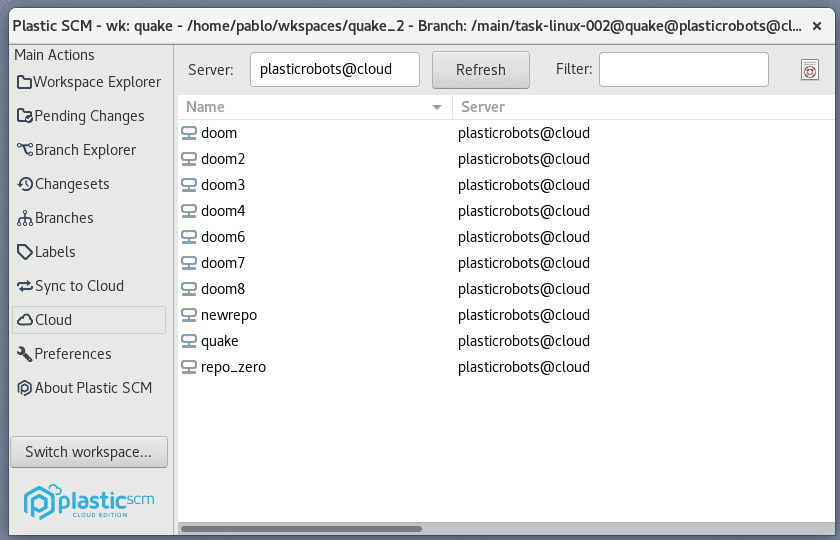This screenshot has width=840, height=540.
Task: Click the repository icon next to doom4
Action: point(189,211)
